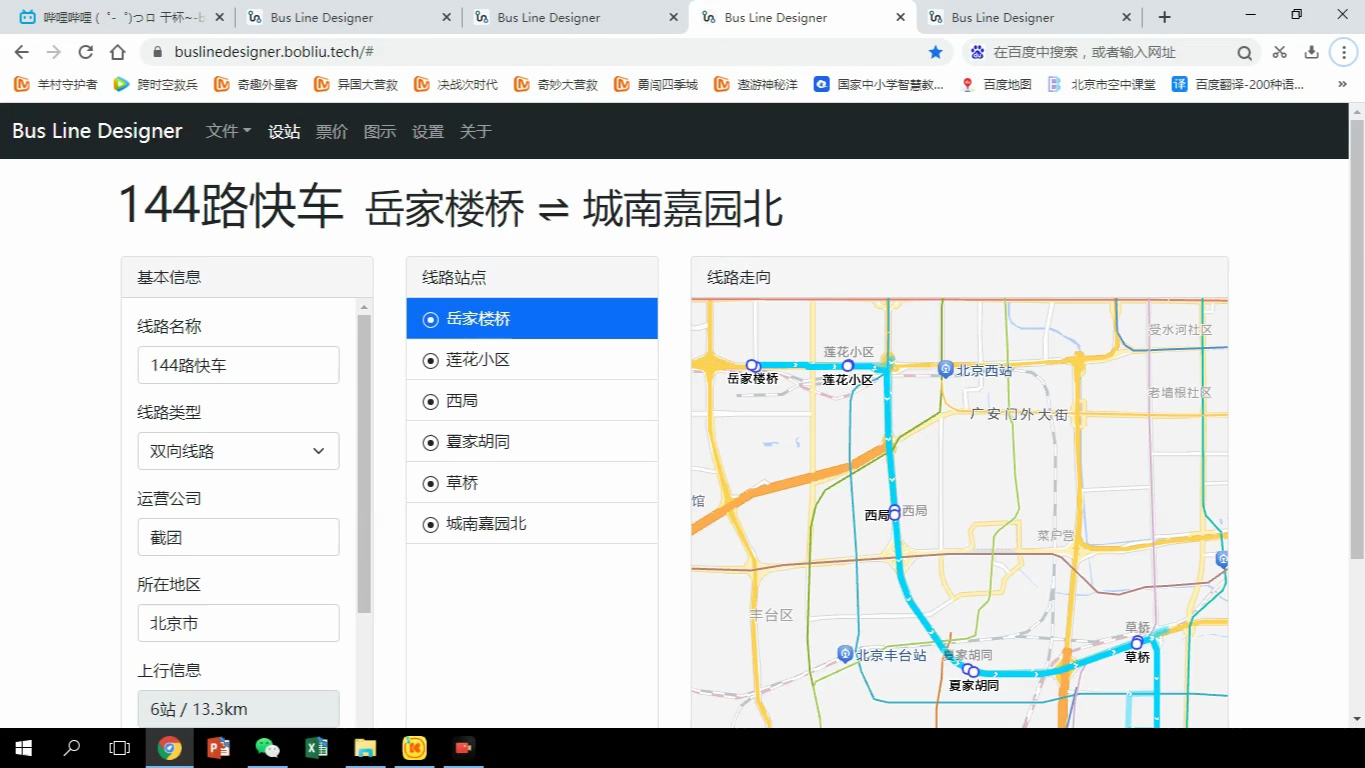Select 岳家楼桥 stop in station list

(532, 319)
